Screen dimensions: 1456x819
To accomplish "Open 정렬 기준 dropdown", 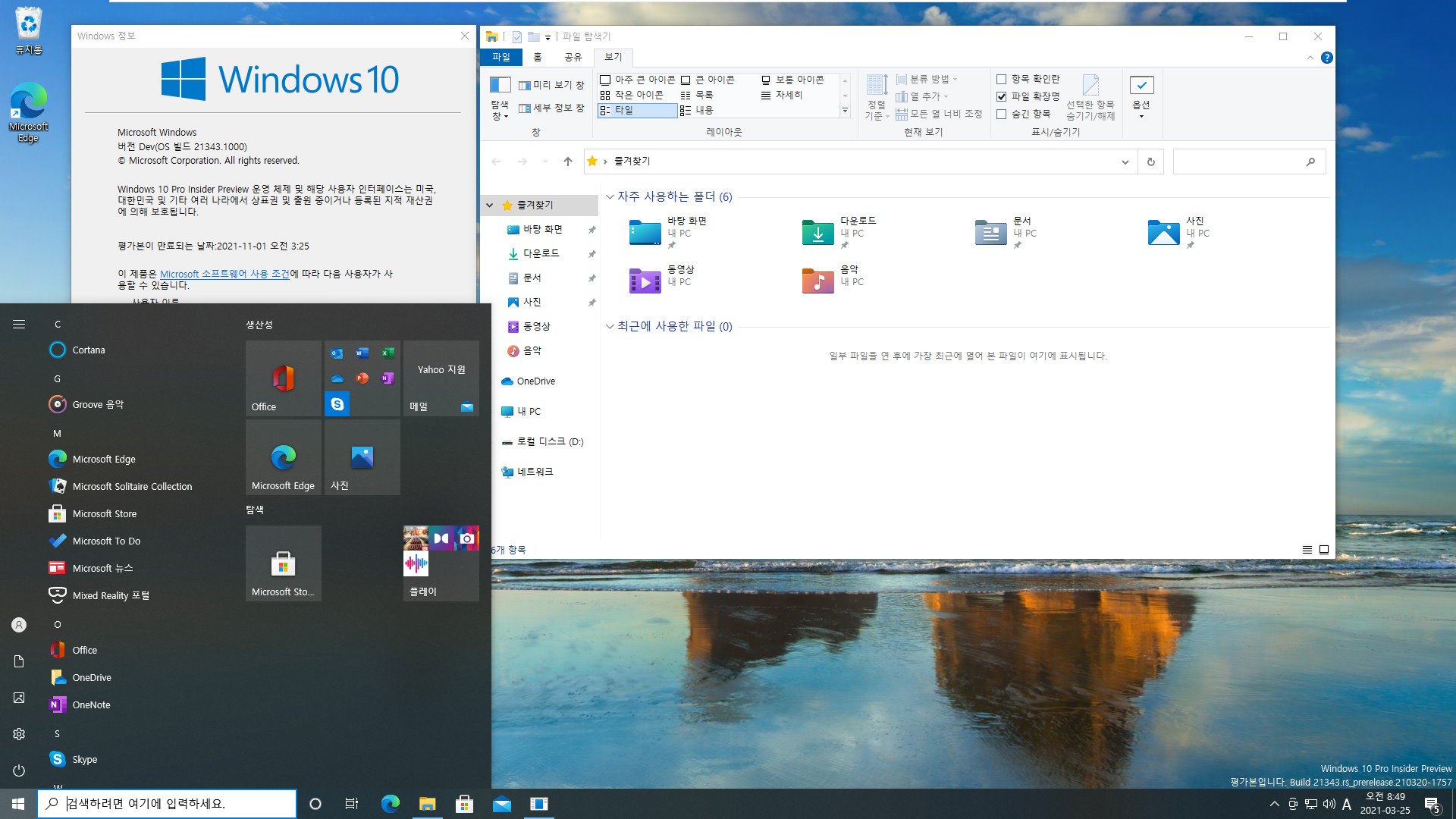I will click(x=877, y=111).
